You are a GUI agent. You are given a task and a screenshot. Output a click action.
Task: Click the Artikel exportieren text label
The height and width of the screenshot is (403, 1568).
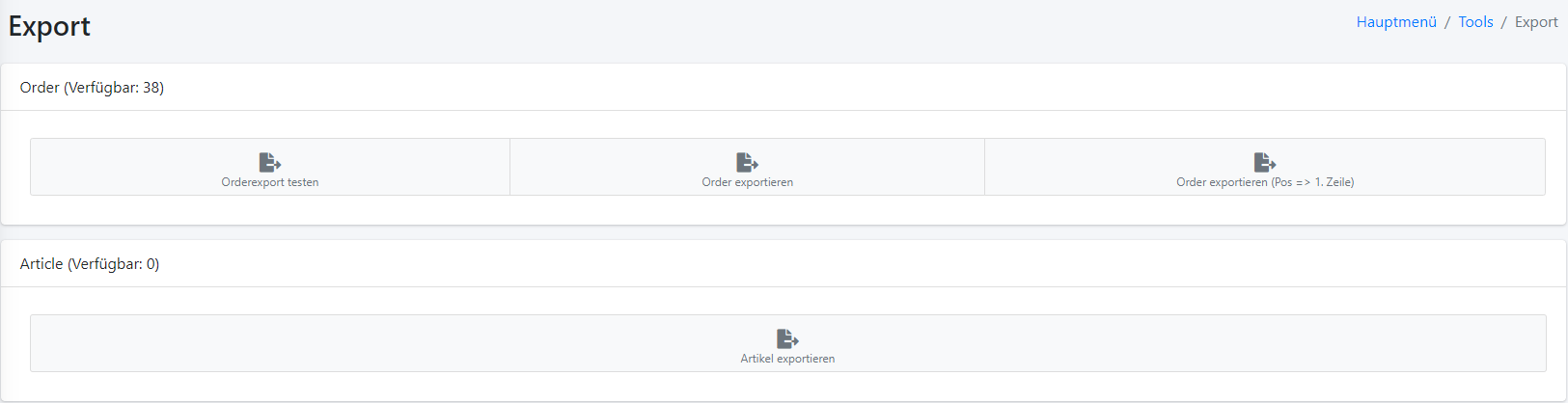pyautogui.click(x=787, y=359)
